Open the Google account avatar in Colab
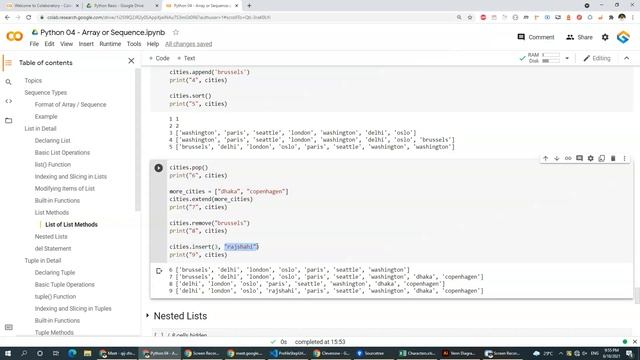Screen dimensions: 640x360 (623, 37)
